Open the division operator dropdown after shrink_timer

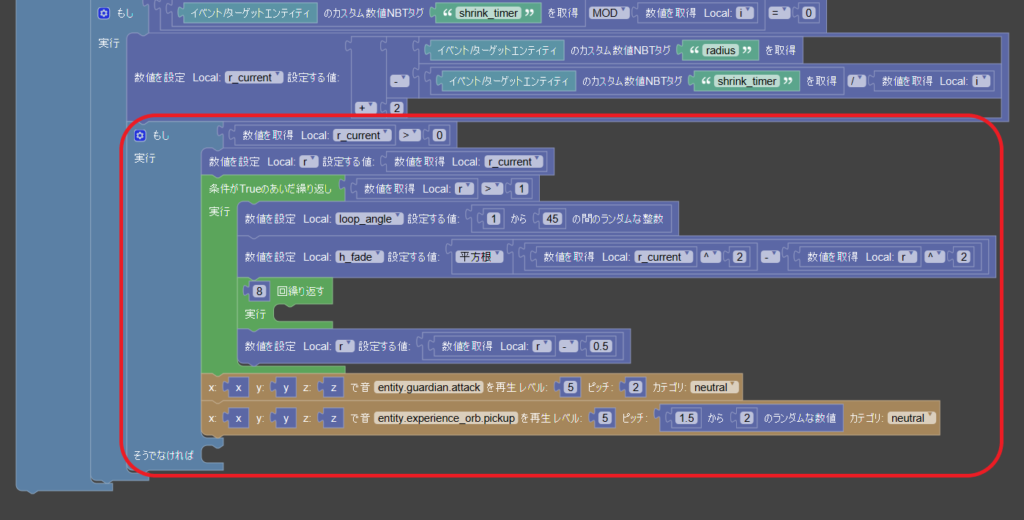[857, 82]
